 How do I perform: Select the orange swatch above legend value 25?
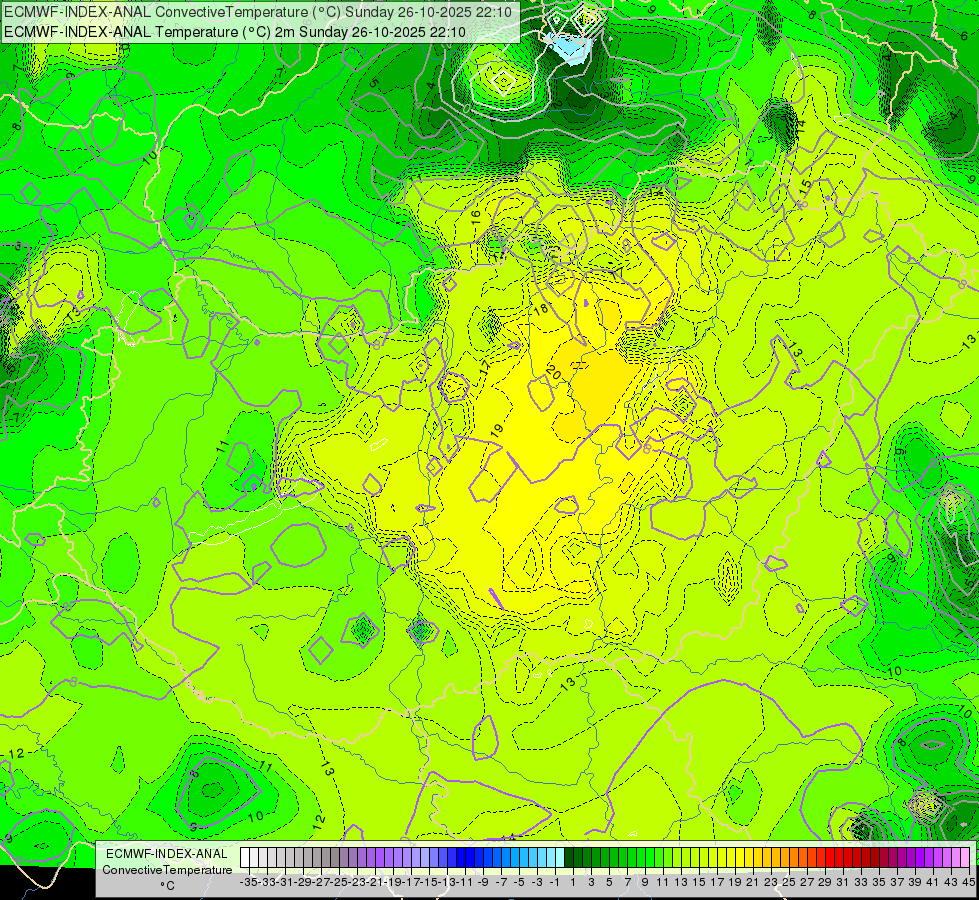coord(785,857)
